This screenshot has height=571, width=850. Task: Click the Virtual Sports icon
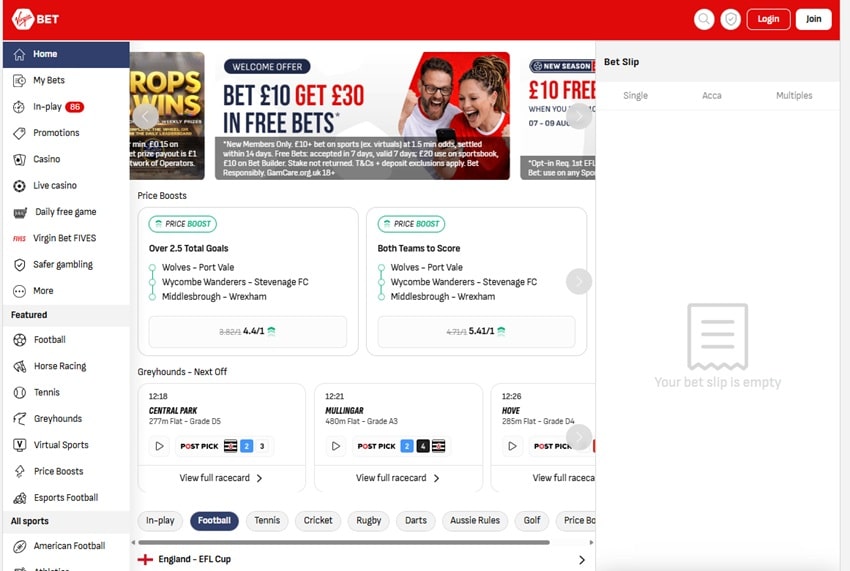(x=20, y=445)
